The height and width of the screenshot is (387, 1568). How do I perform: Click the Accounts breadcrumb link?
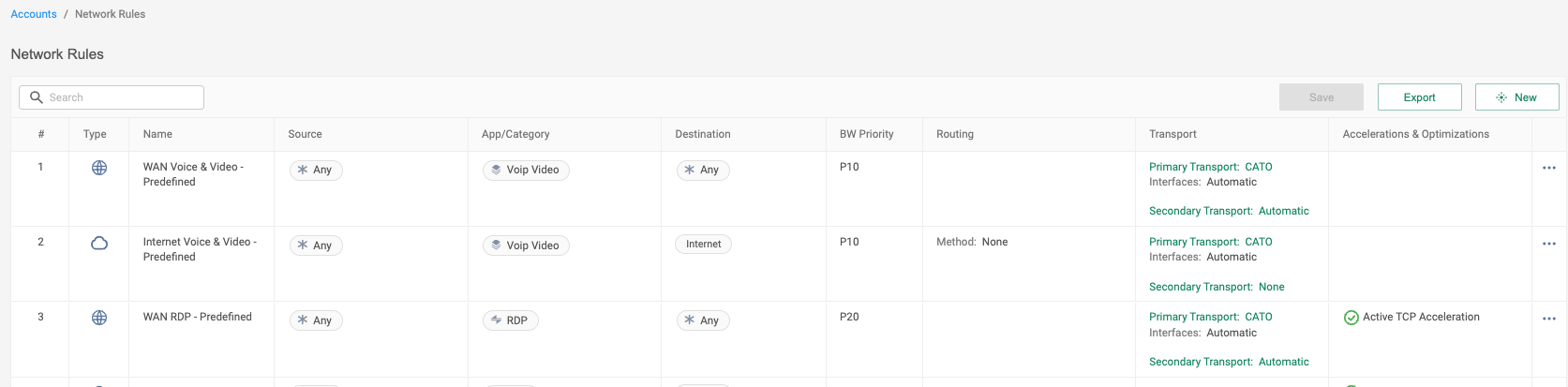(34, 14)
